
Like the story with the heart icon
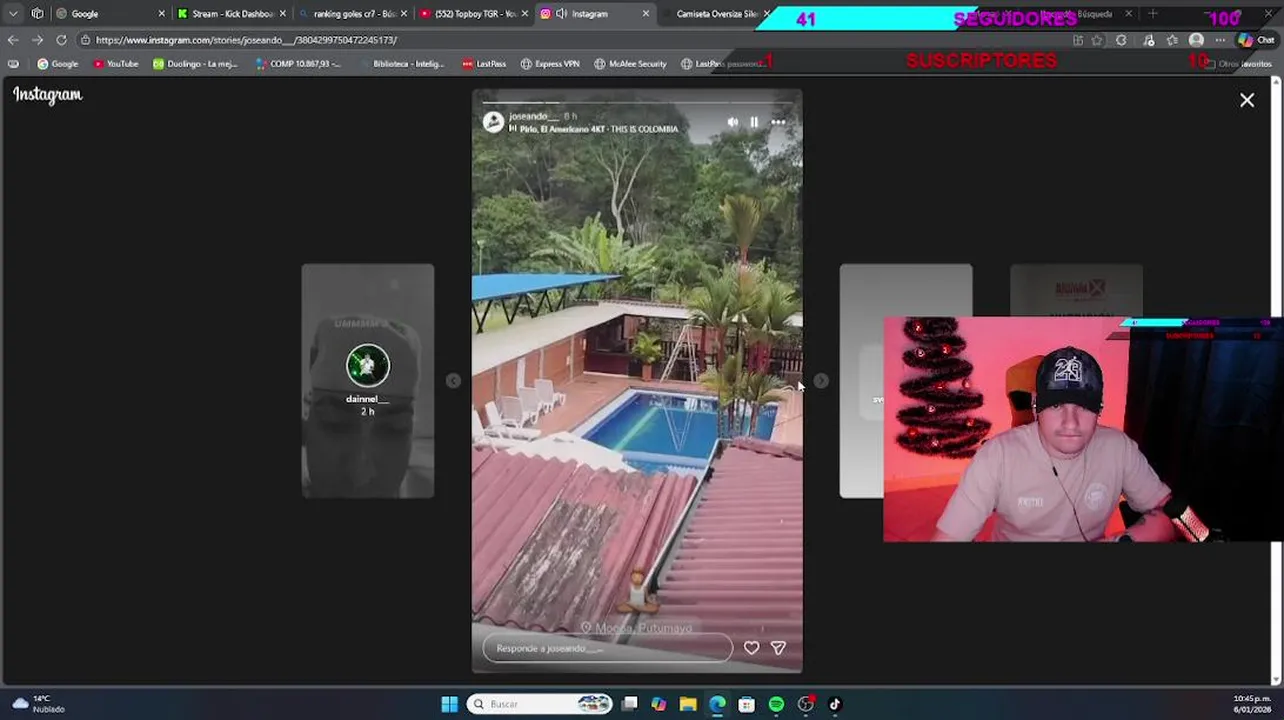752,648
